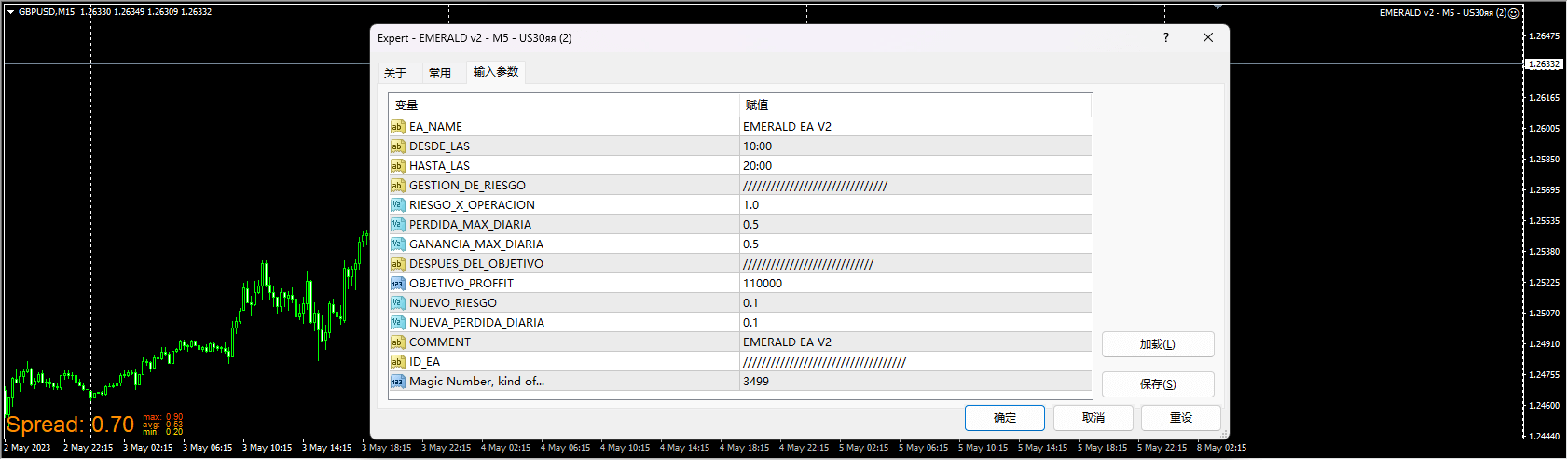
Task: Click the 重设 reset button
Action: [x=1181, y=418]
